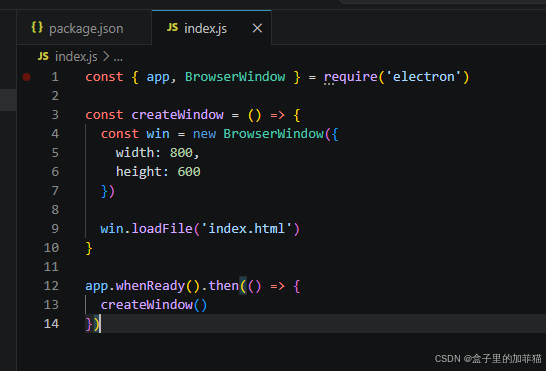This screenshot has height=371, width=546.
Task: Click the 'index.html' string on line 9
Action: (x=247, y=229)
